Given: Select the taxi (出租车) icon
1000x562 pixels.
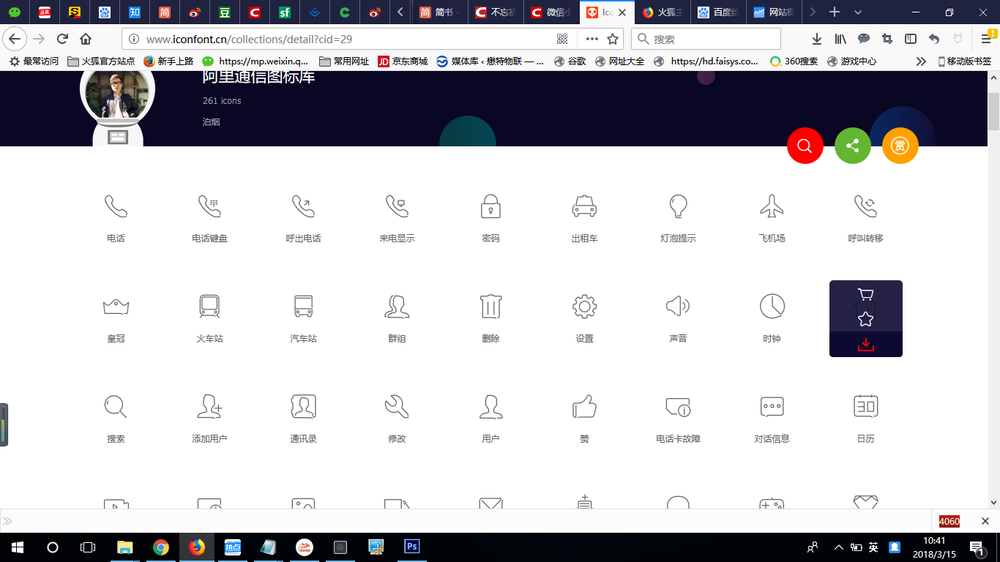Looking at the screenshot, I should pos(584,207).
